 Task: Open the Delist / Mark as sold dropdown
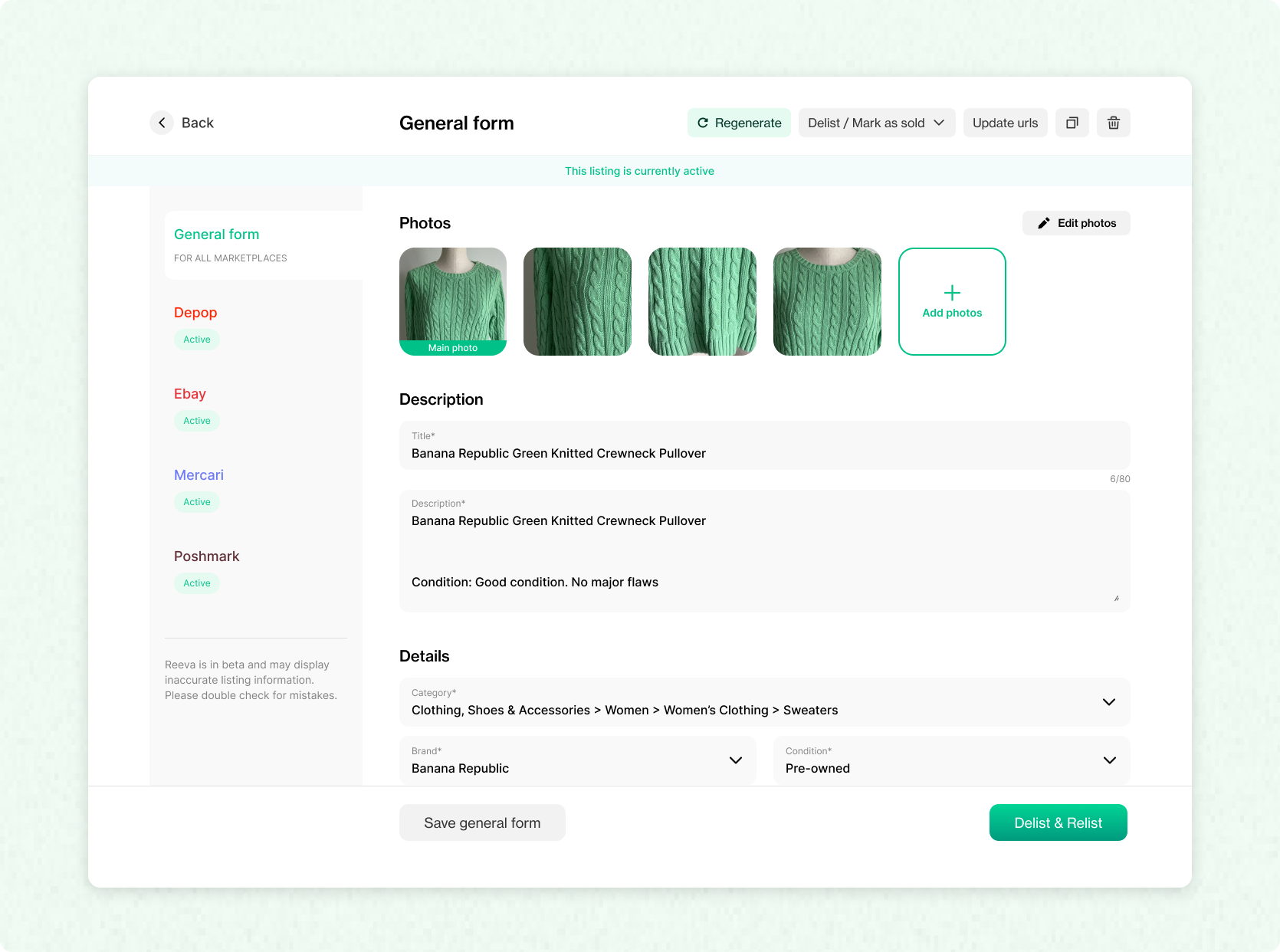click(x=877, y=123)
